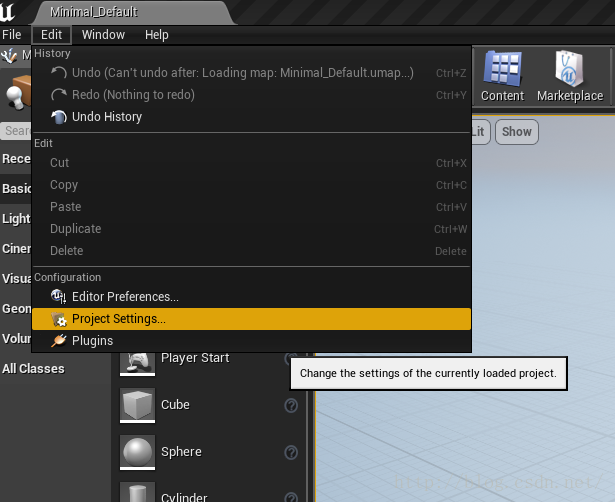This screenshot has height=502, width=615.
Task: Click the Editor Preferences icon
Action: click(x=59, y=296)
